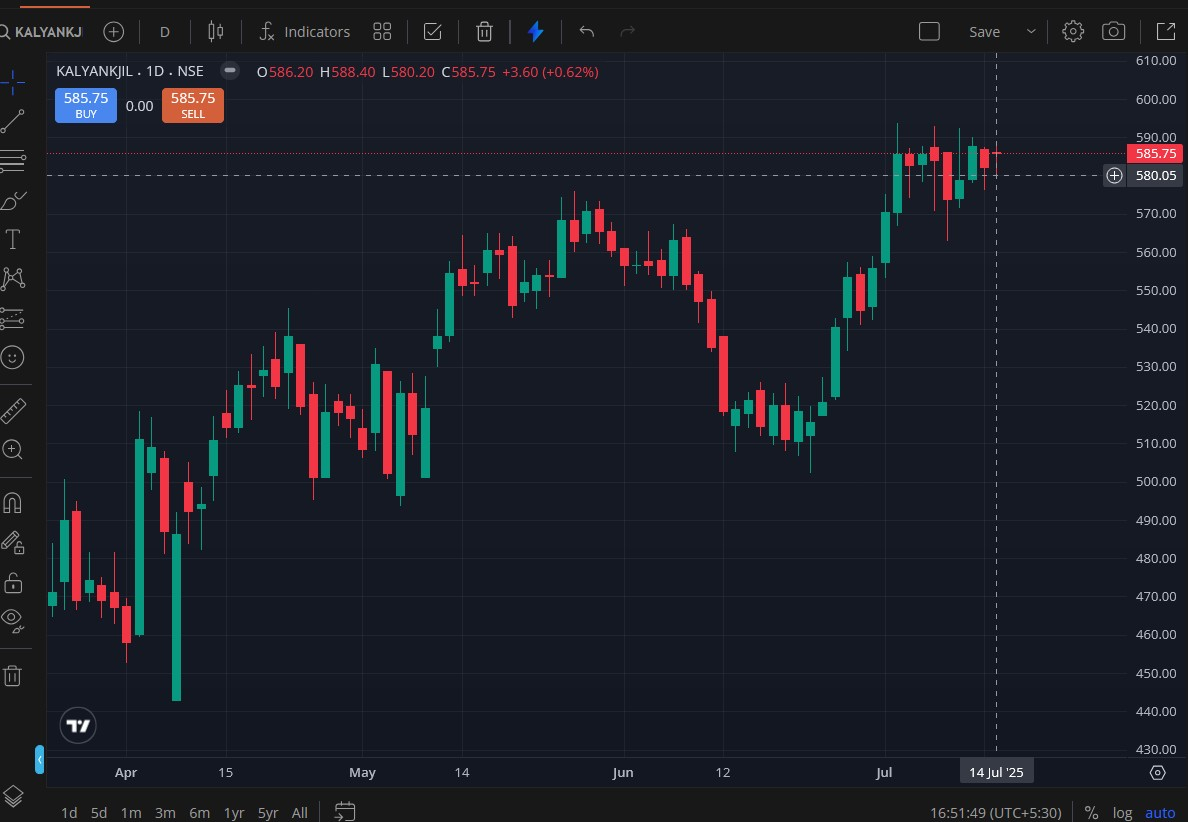Expand the collapsed left side panel
The height and width of the screenshot is (822, 1188).
click(x=39, y=759)
